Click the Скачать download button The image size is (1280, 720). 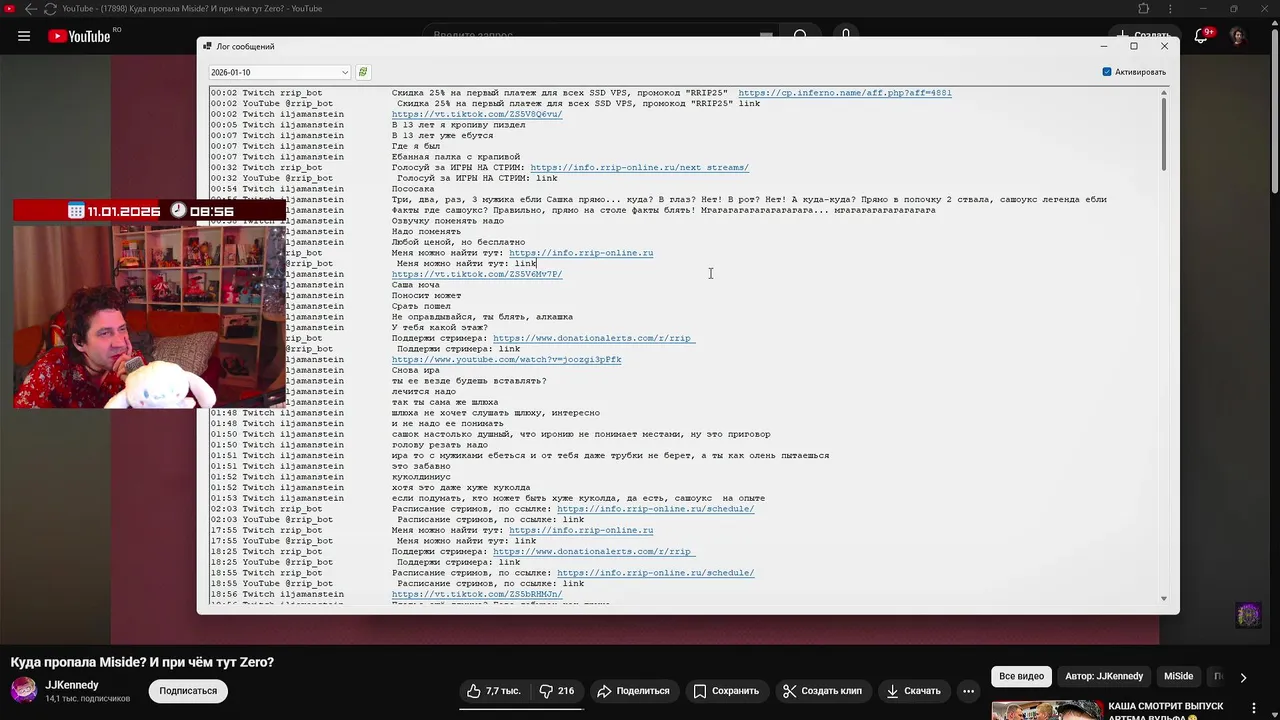(913, 691)
